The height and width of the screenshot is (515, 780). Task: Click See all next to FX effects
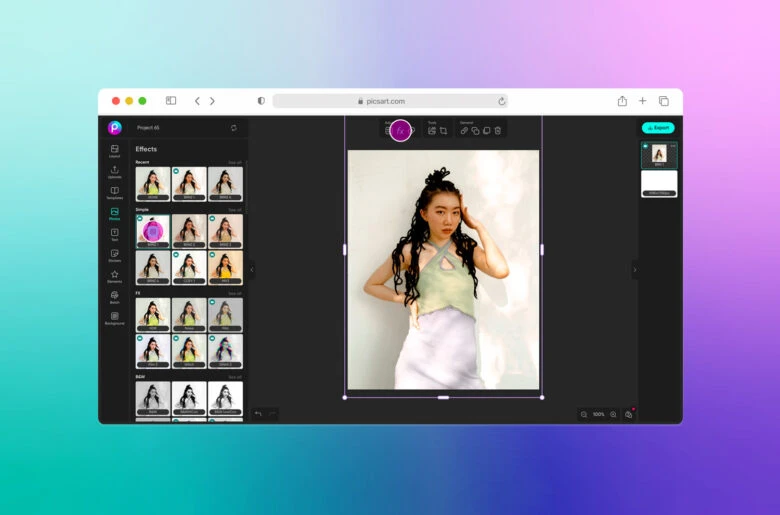click(x=234, y=293)
